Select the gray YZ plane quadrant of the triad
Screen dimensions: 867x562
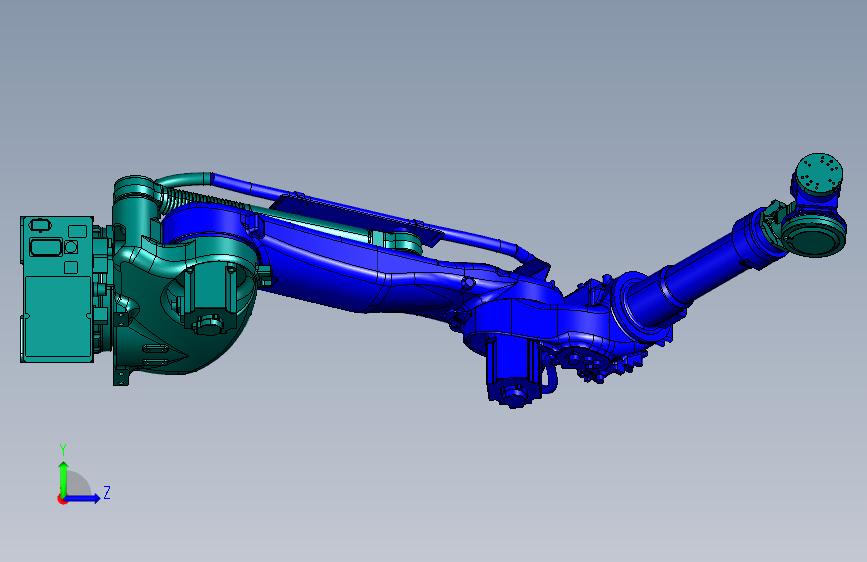[x=79, y=485]
